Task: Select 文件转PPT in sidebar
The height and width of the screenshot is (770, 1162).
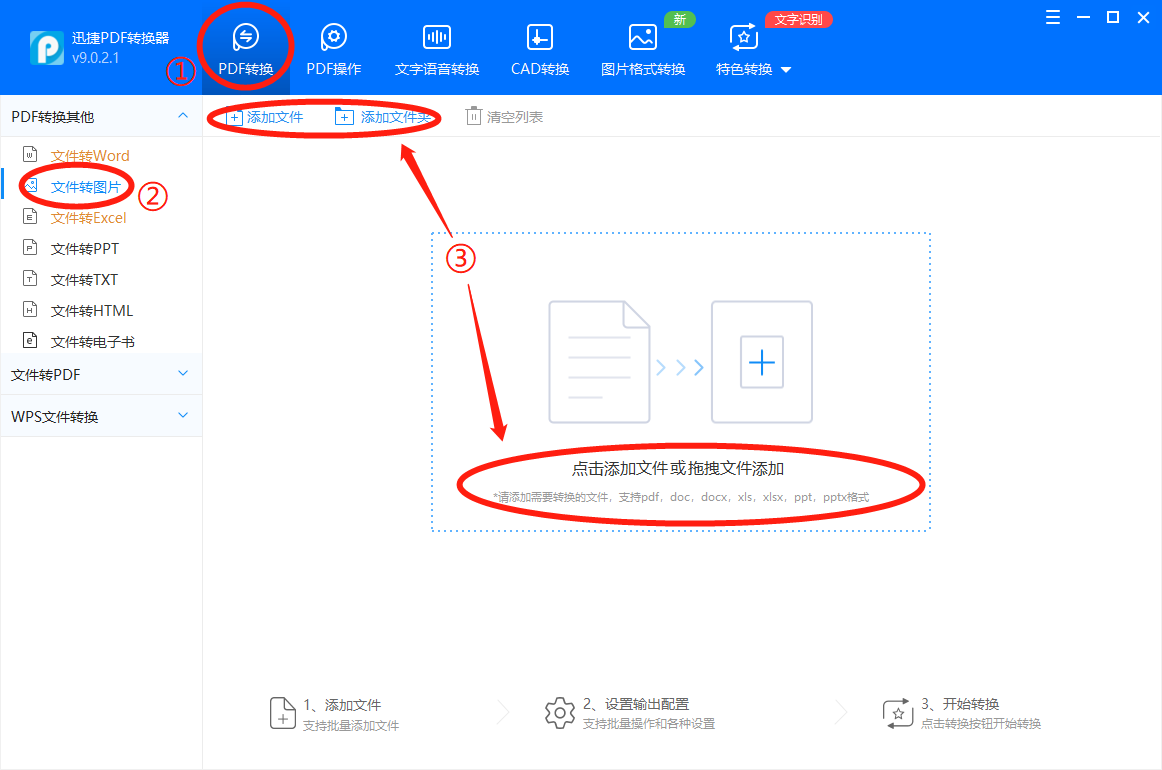Action: 84,249
